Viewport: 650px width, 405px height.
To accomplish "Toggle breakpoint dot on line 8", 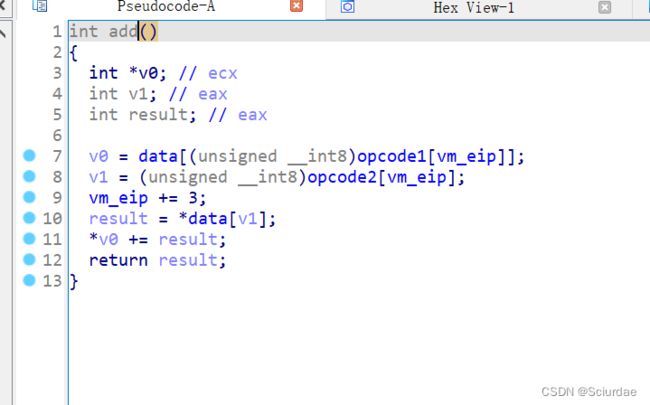I will coord(29,176).
